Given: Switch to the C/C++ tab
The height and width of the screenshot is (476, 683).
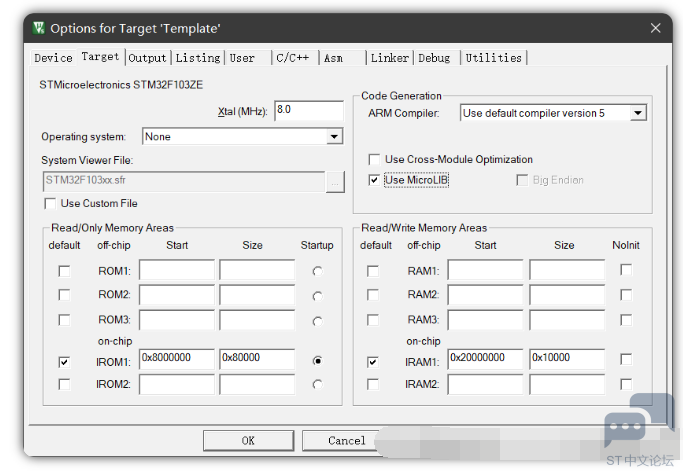Looking at the screenshot, I should 293,58.
